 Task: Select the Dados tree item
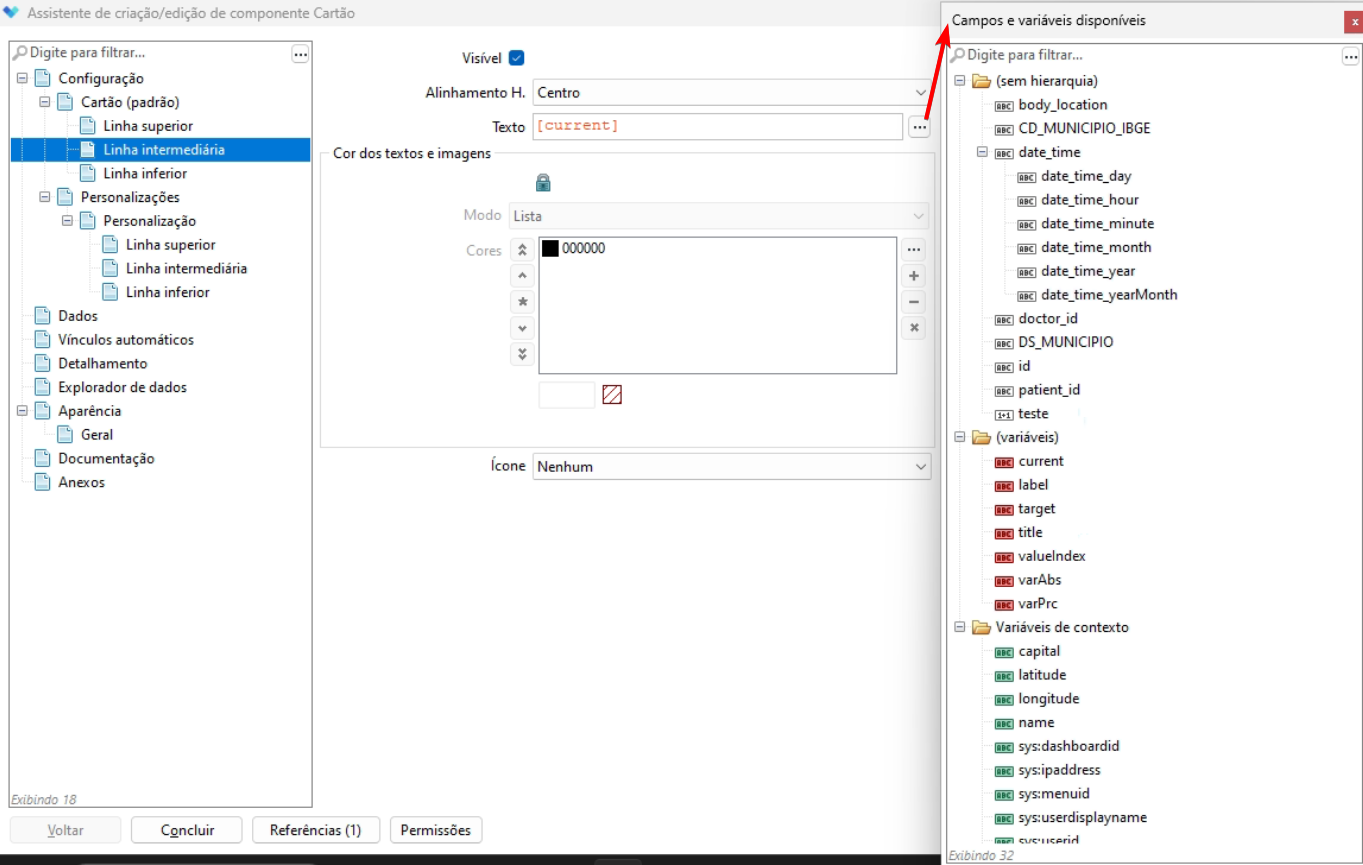click(x=78, y=316)
